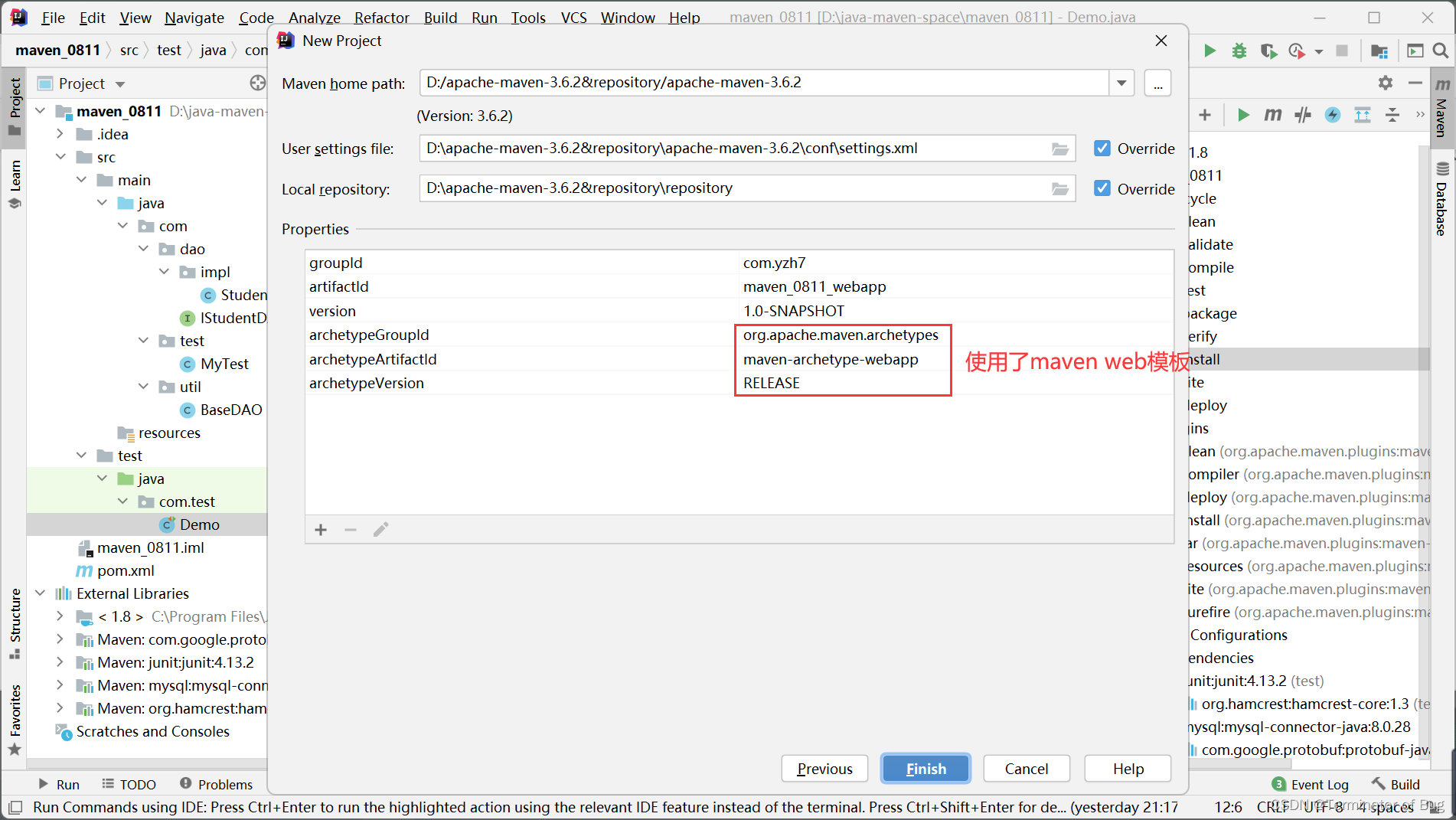This screenshot has width=1456, height=820.
Task: Hide the Maven tool window
Action: (1415, 83)
